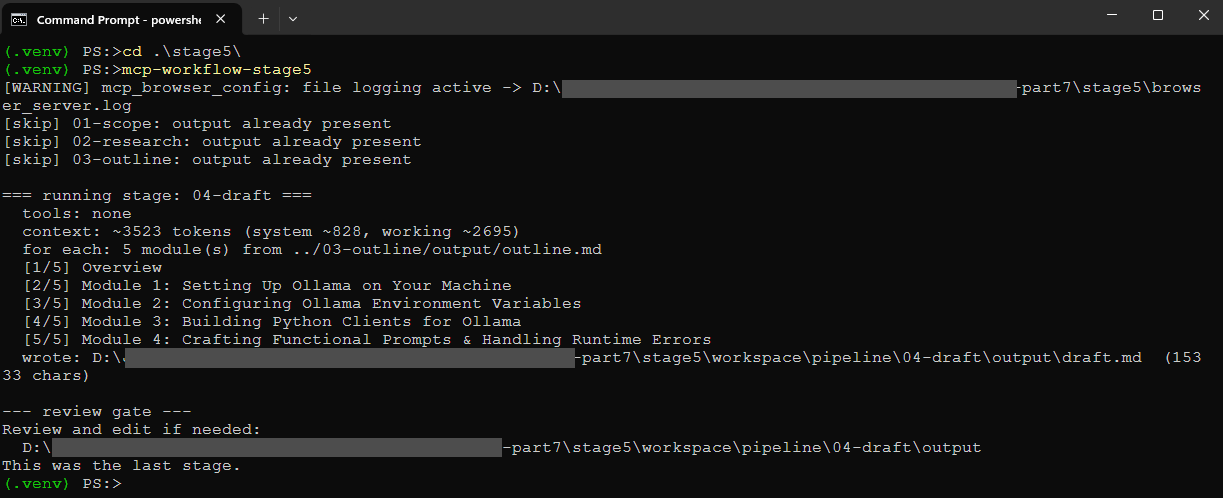The image size is (1223, 498).
Task: Maximize the terminal window
Action: 1157,15
